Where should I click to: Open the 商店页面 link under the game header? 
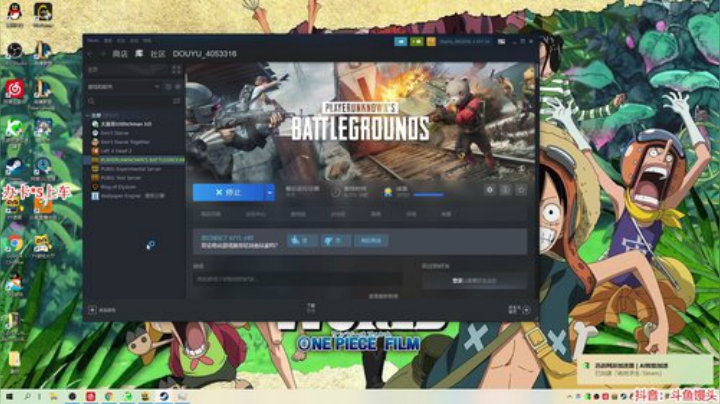[x=211, y=214]
